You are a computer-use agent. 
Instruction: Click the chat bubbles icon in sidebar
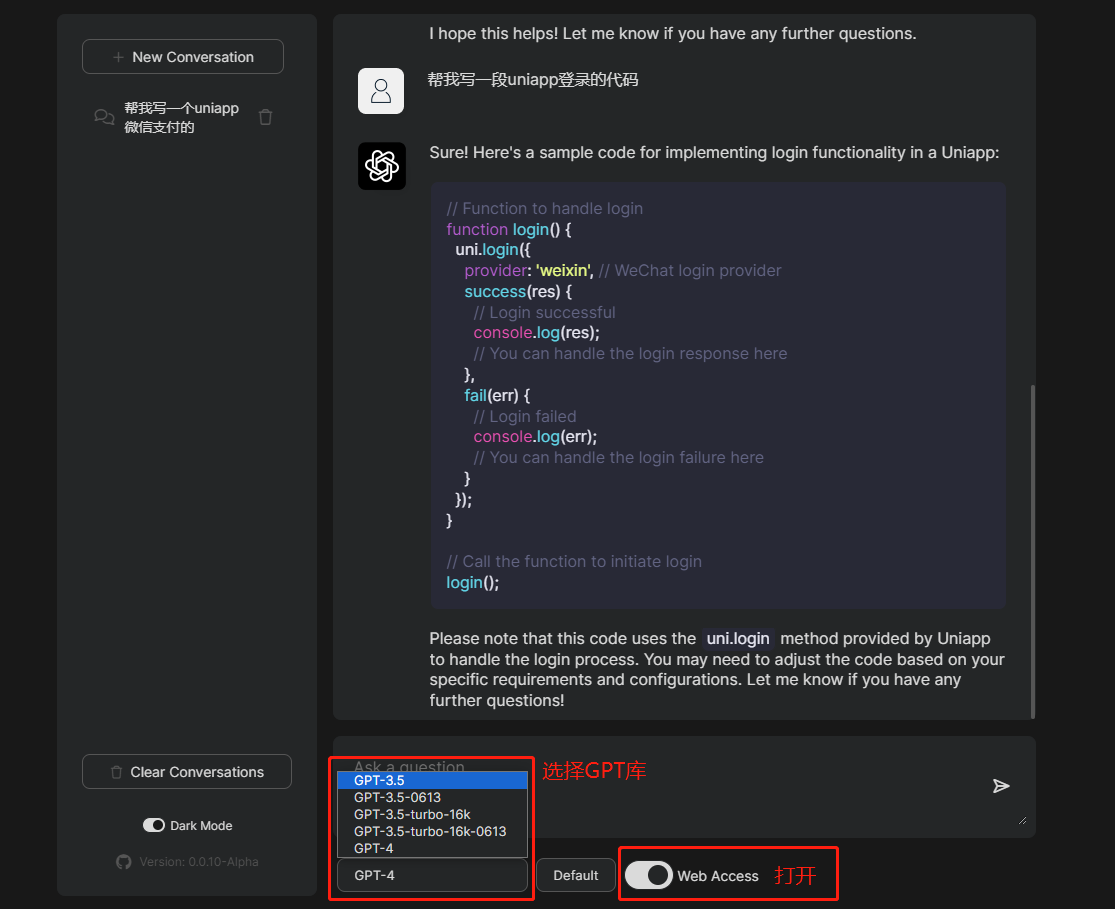(x=105, y=117)
